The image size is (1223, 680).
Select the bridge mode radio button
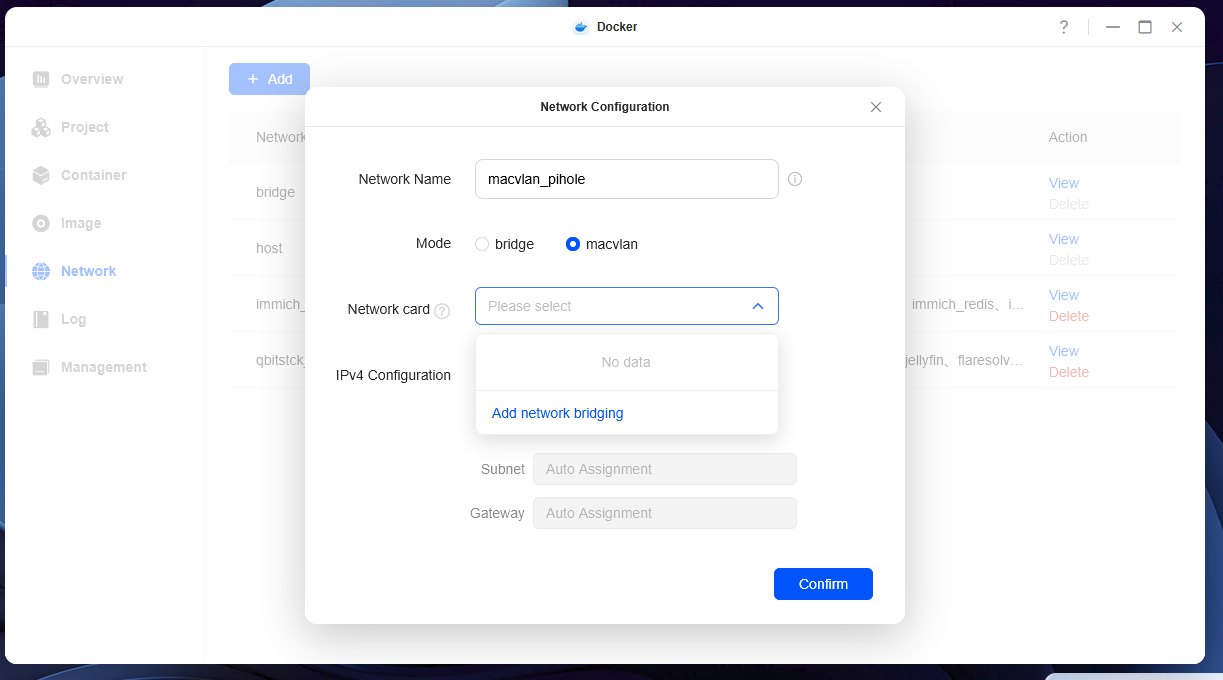pos(482,244)
